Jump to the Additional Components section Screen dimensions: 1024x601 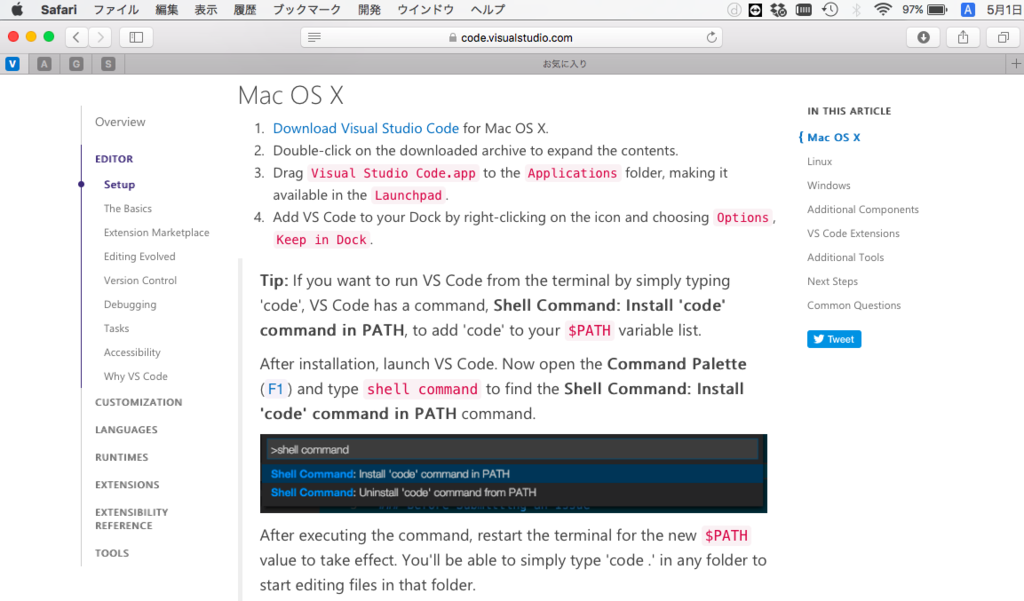pos(862,210)
